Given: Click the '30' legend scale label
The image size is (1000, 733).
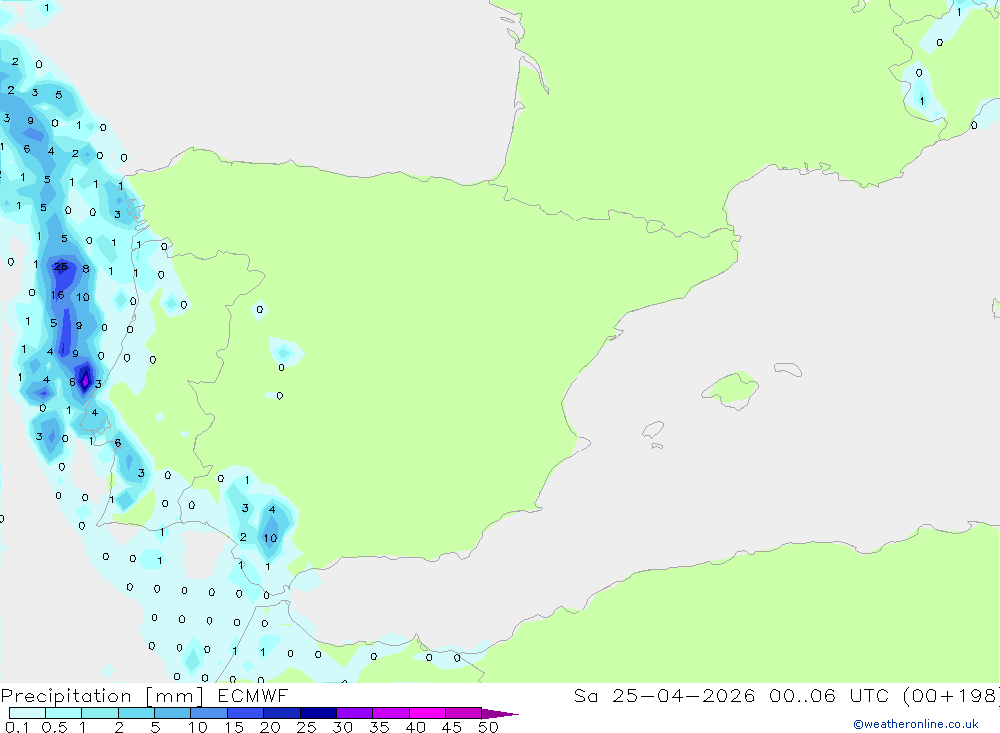Looking at the screenshot, I should pos(342,727).
